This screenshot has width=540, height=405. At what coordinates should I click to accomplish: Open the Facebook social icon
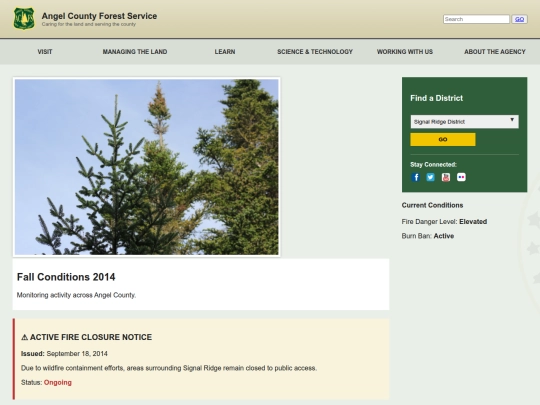(x=416, y=177)
